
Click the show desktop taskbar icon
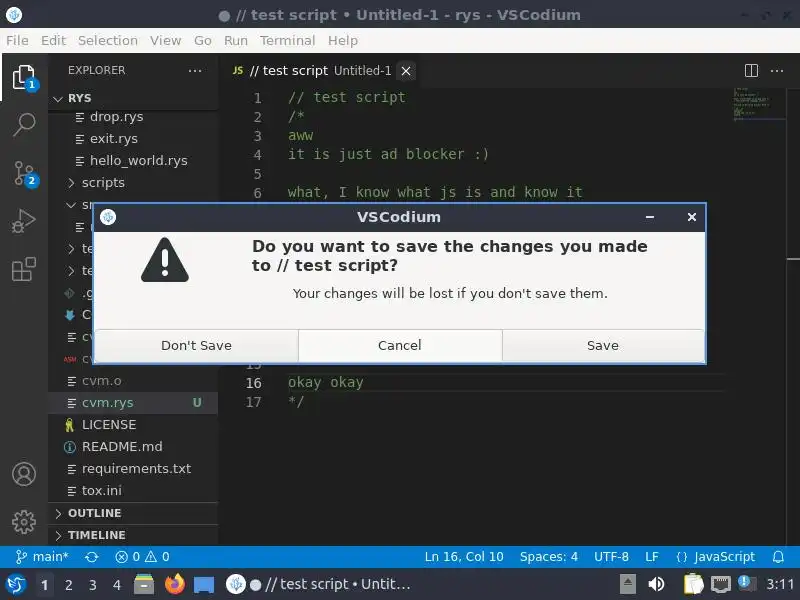pyautogui.click(x=204, y=585)
